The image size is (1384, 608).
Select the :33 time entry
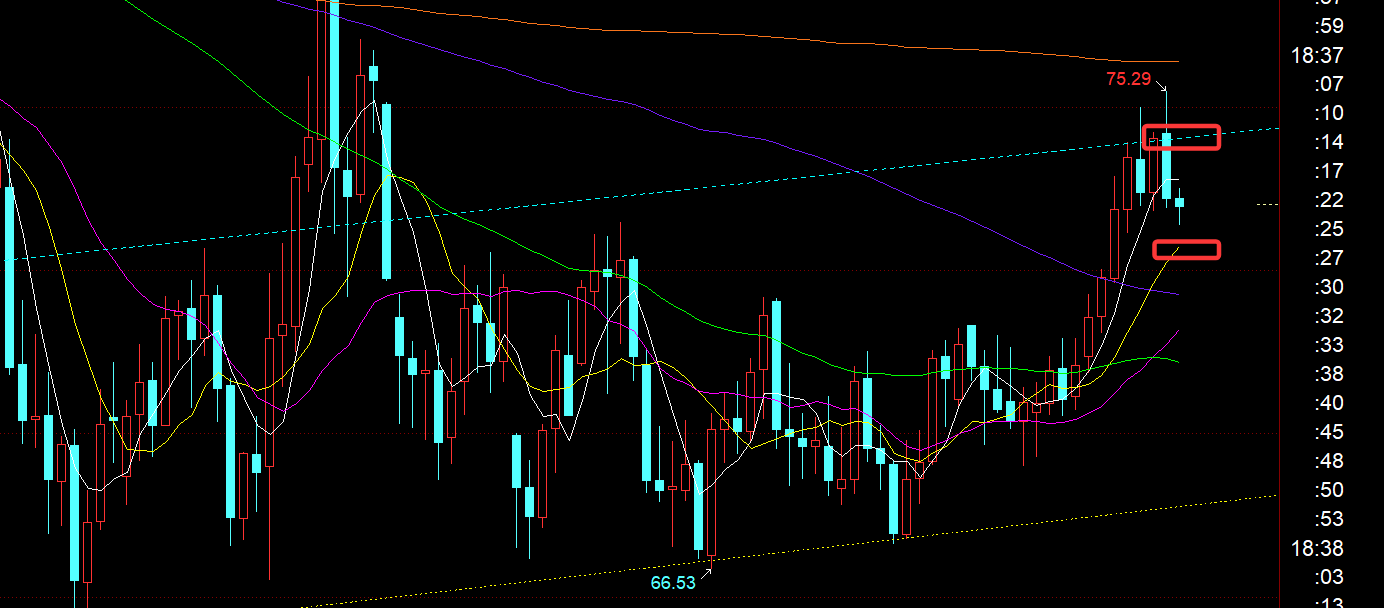click(x=1330, y=345)
